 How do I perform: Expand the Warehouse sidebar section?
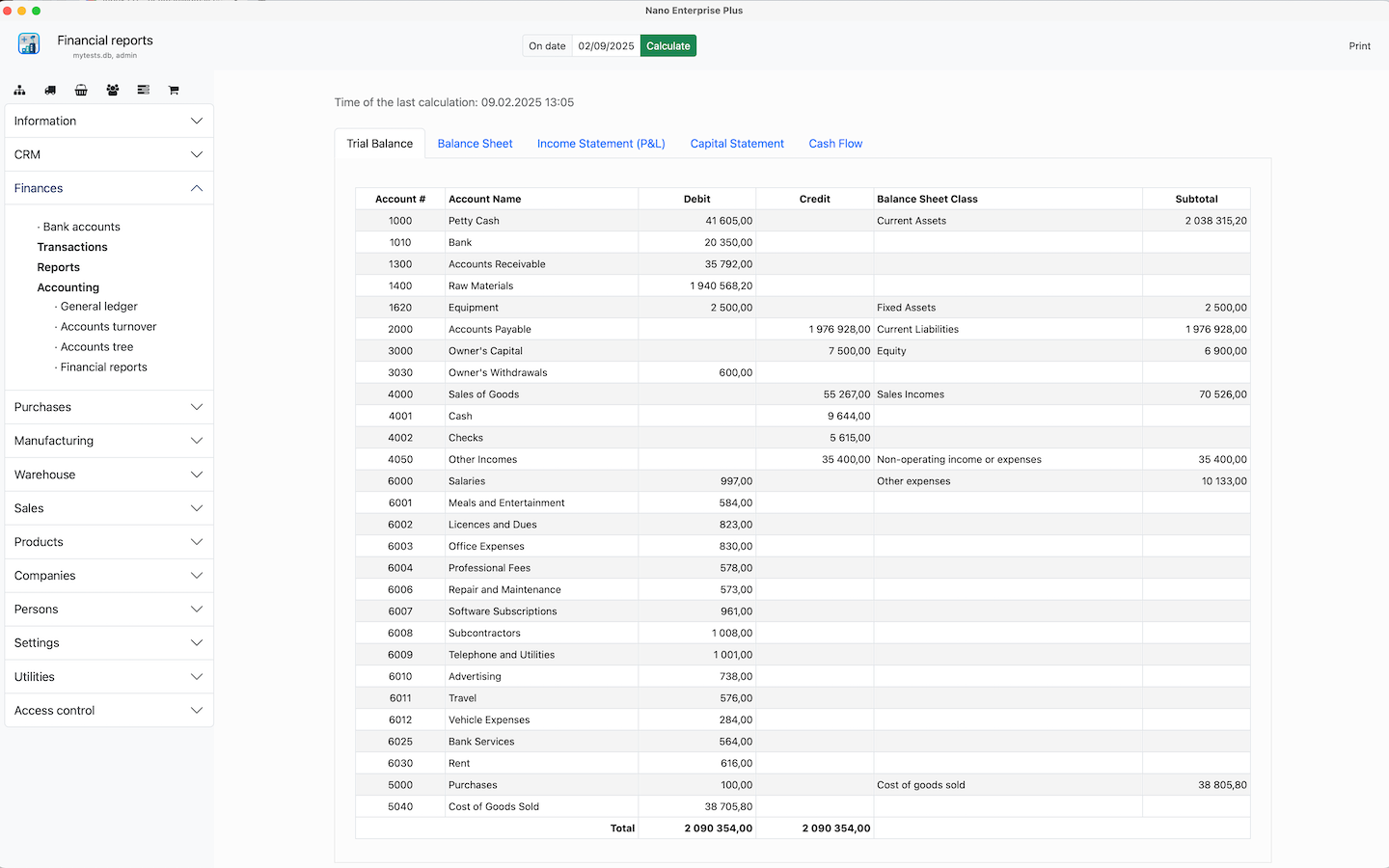click(x=109, y=475)
